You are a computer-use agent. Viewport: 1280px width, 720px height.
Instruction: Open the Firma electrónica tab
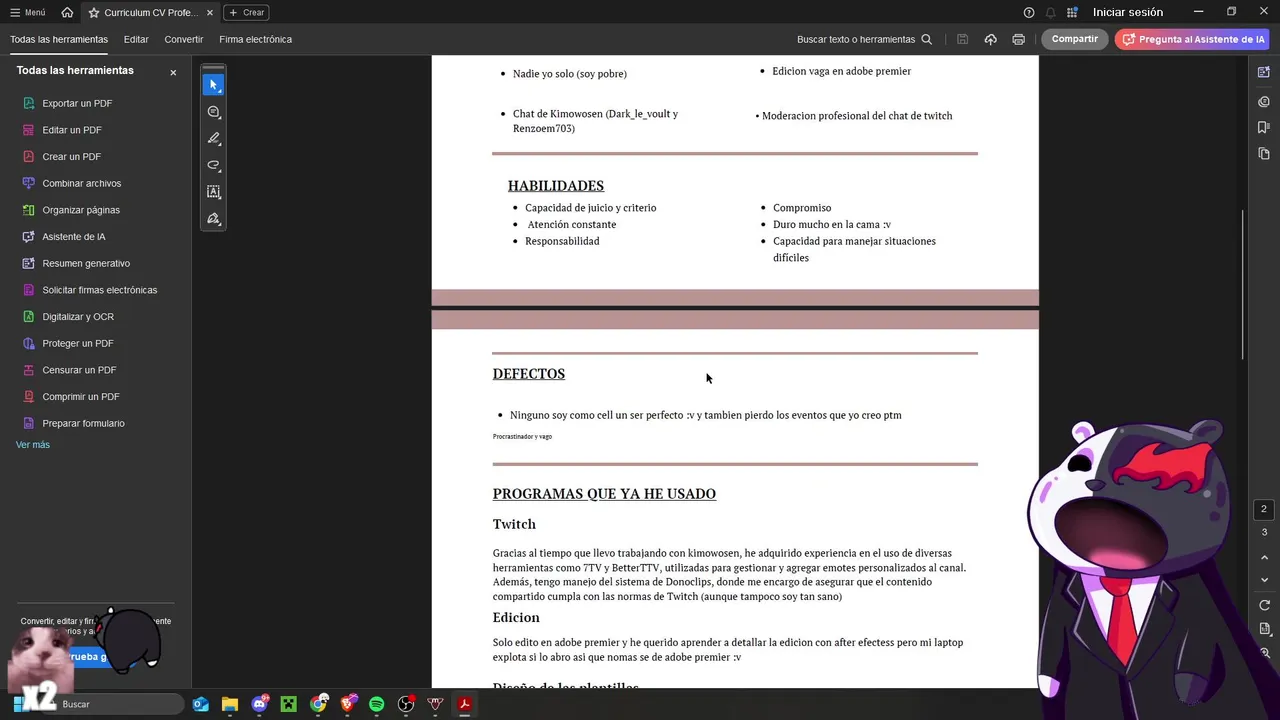256,40
